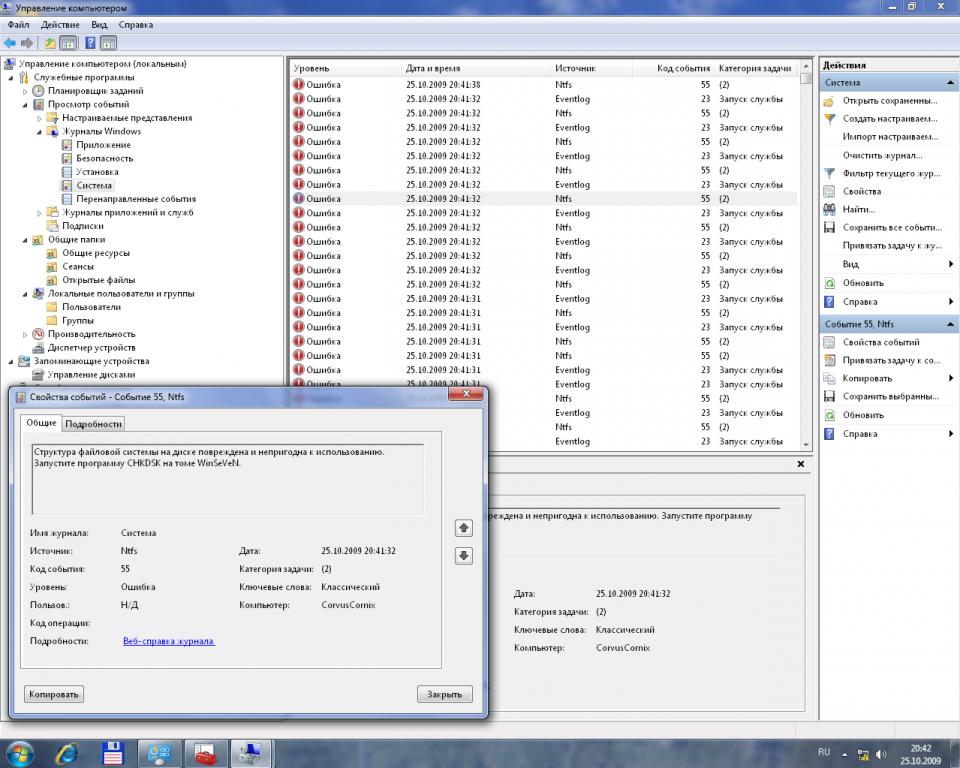Select Открытые файлы in the tree
The image size is (960, 768).
click(99, 280)
